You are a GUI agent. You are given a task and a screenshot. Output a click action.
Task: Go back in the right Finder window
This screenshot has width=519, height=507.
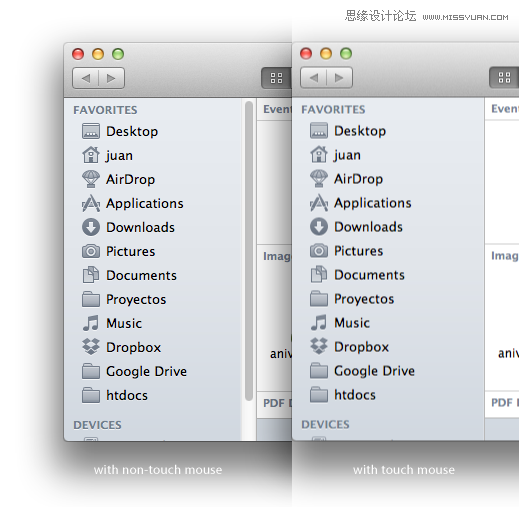point(314,78)
